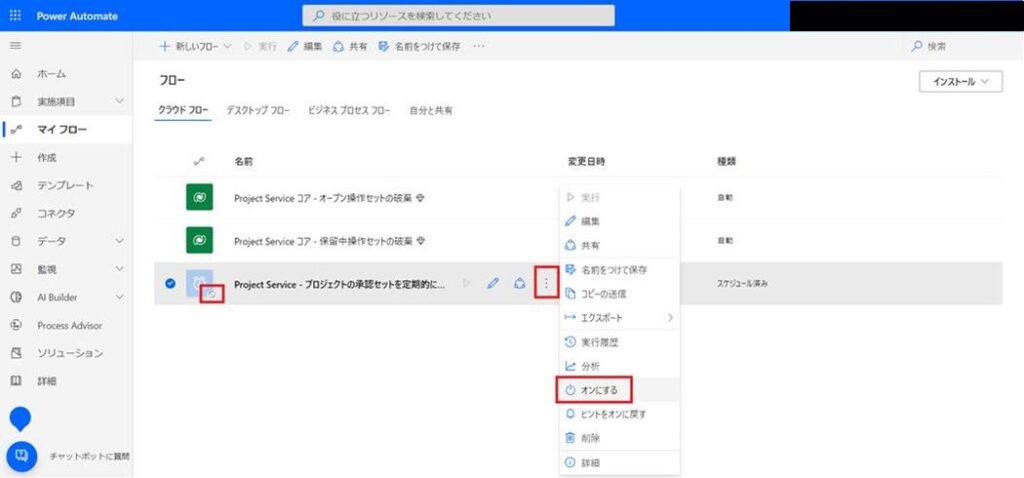Viewport: 1024px width, 478px height.
Task: Click the 新しいフロー toolbar button
Action: 195,46
